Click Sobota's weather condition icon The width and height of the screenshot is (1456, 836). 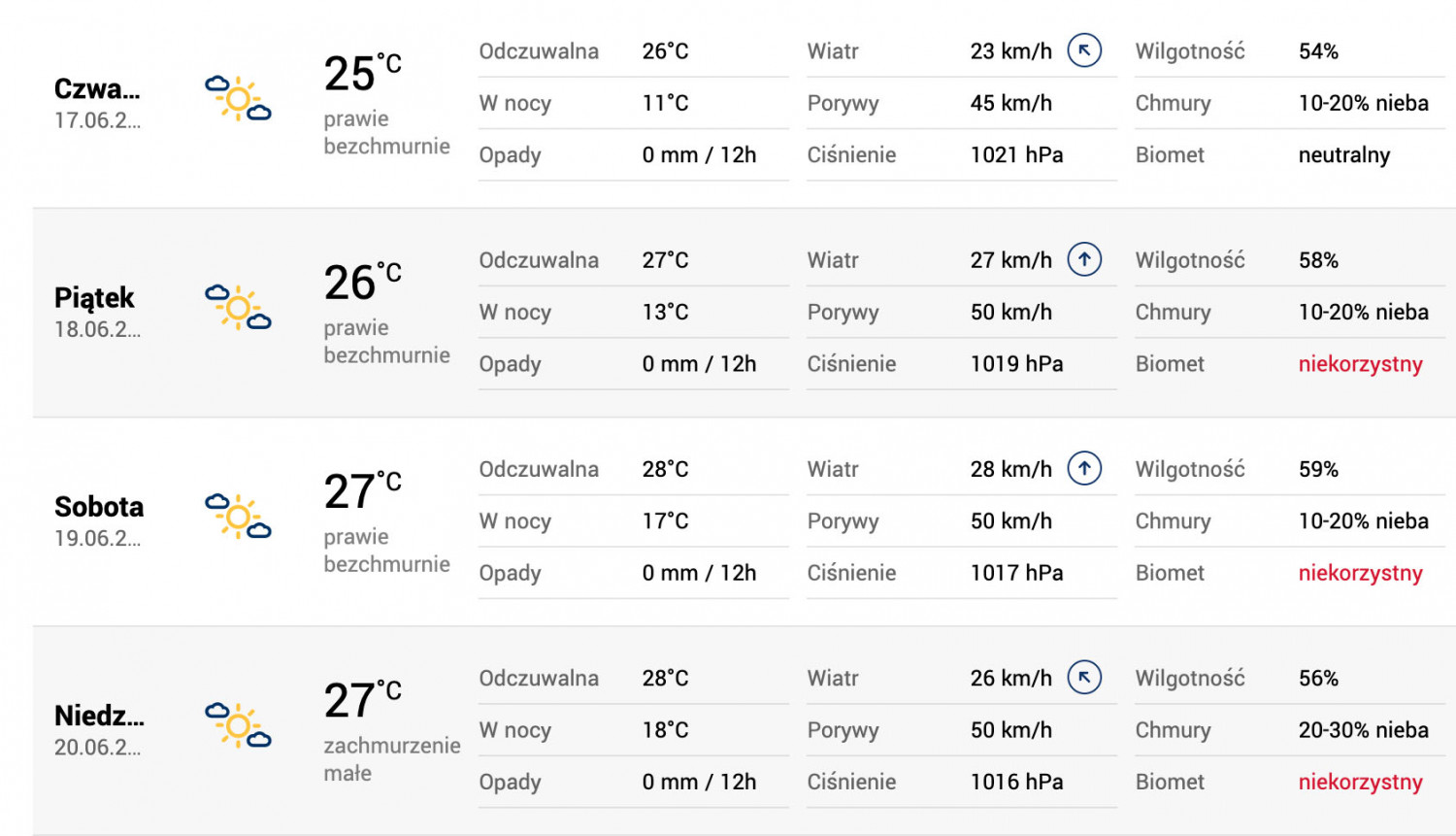238,517
